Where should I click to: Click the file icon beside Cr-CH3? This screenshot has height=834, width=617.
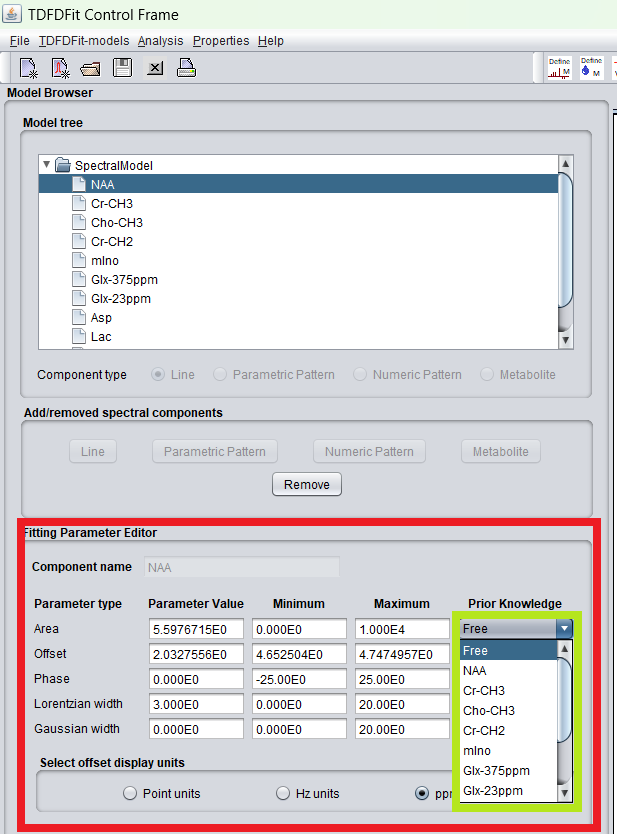coord(79,203)
